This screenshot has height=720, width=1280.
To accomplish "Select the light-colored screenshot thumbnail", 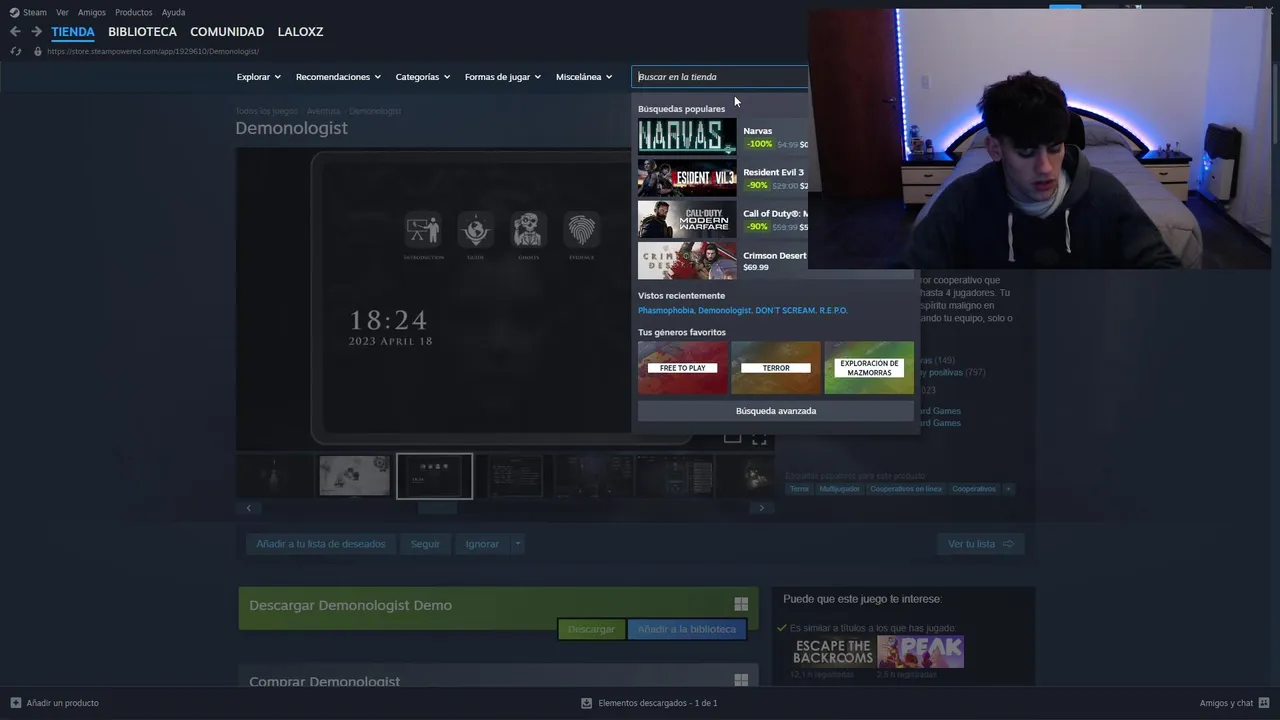I will click(354, 476).
